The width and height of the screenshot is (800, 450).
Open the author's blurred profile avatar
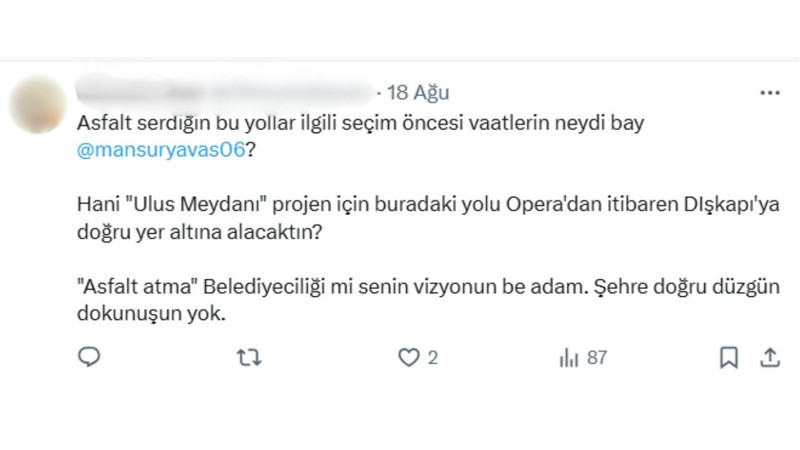[35, 104]
